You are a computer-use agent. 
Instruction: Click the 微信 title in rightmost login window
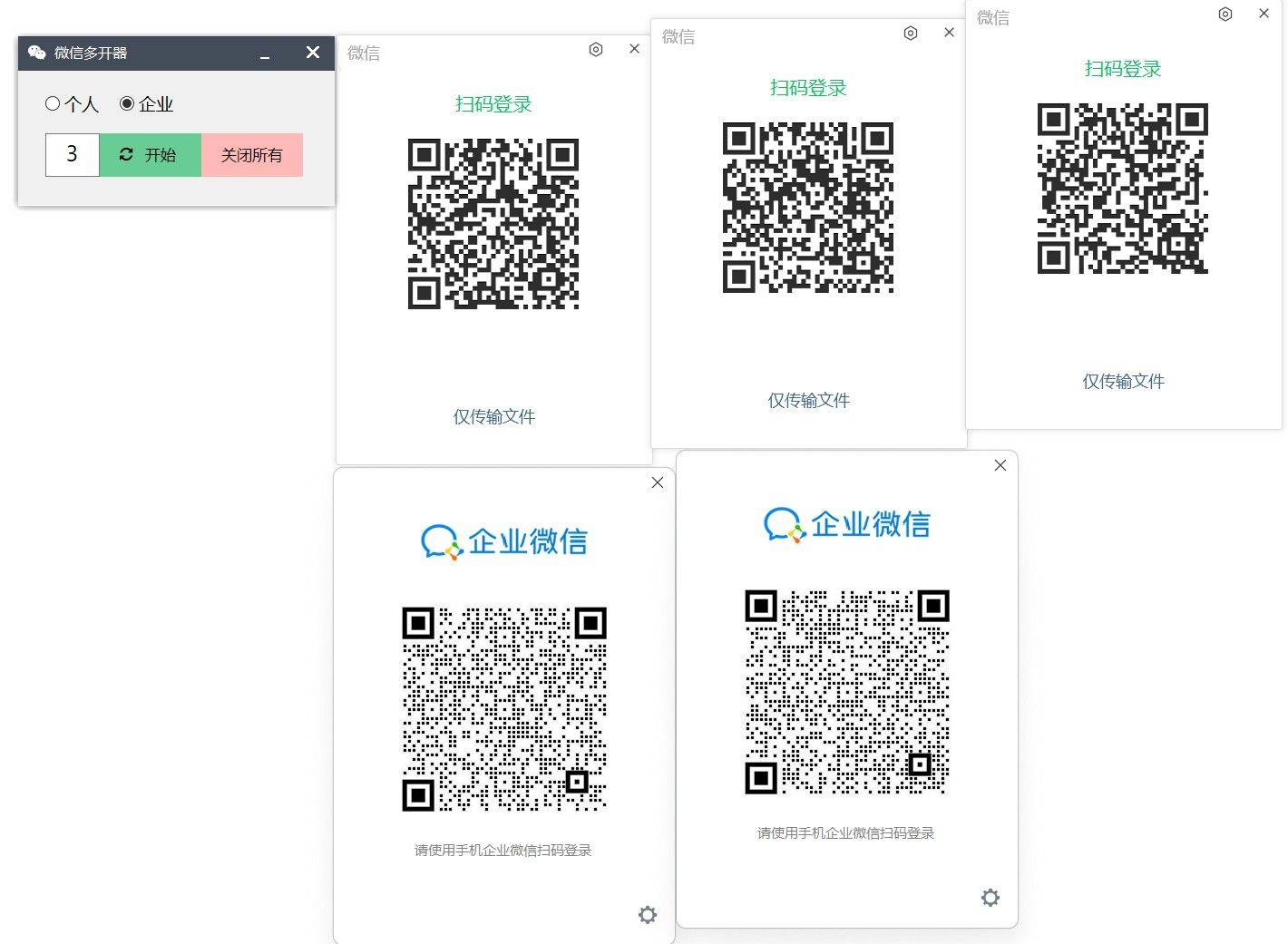pyautogui.click(x=993, y=18)
